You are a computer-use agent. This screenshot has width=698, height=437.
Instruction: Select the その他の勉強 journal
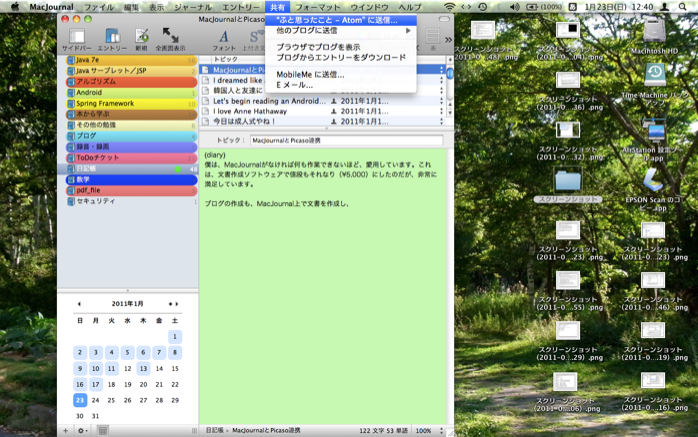point(131,125)
